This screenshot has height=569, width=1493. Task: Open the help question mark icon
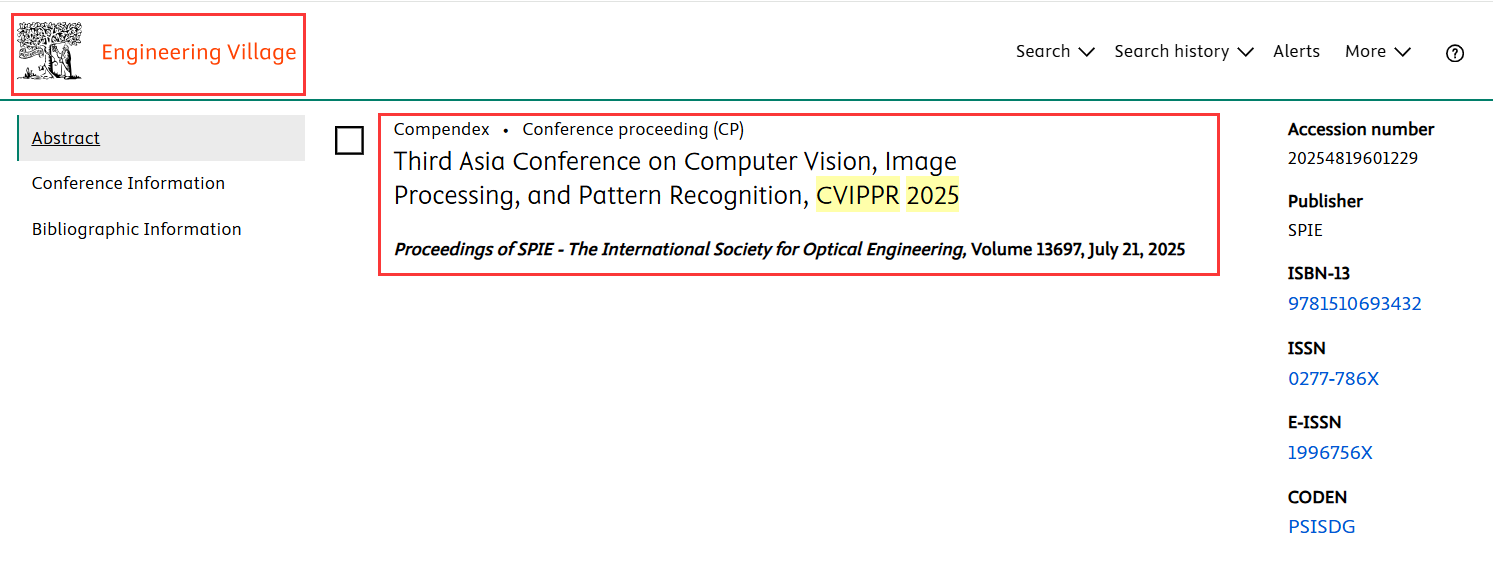[1455, 53]
